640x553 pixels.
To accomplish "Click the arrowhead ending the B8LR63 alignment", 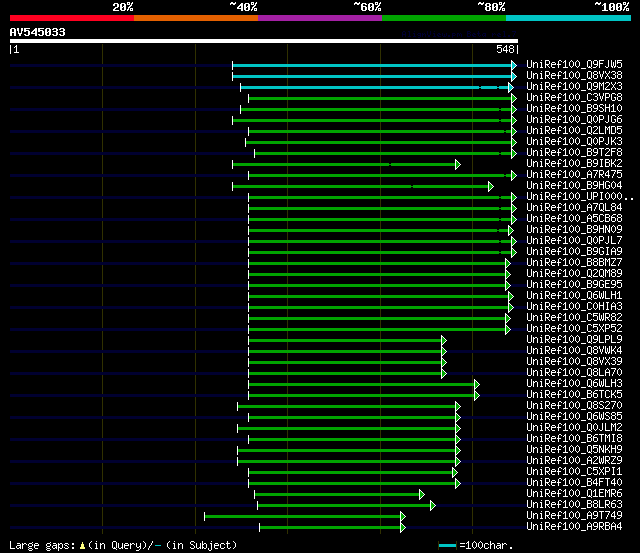I will 433,506.
